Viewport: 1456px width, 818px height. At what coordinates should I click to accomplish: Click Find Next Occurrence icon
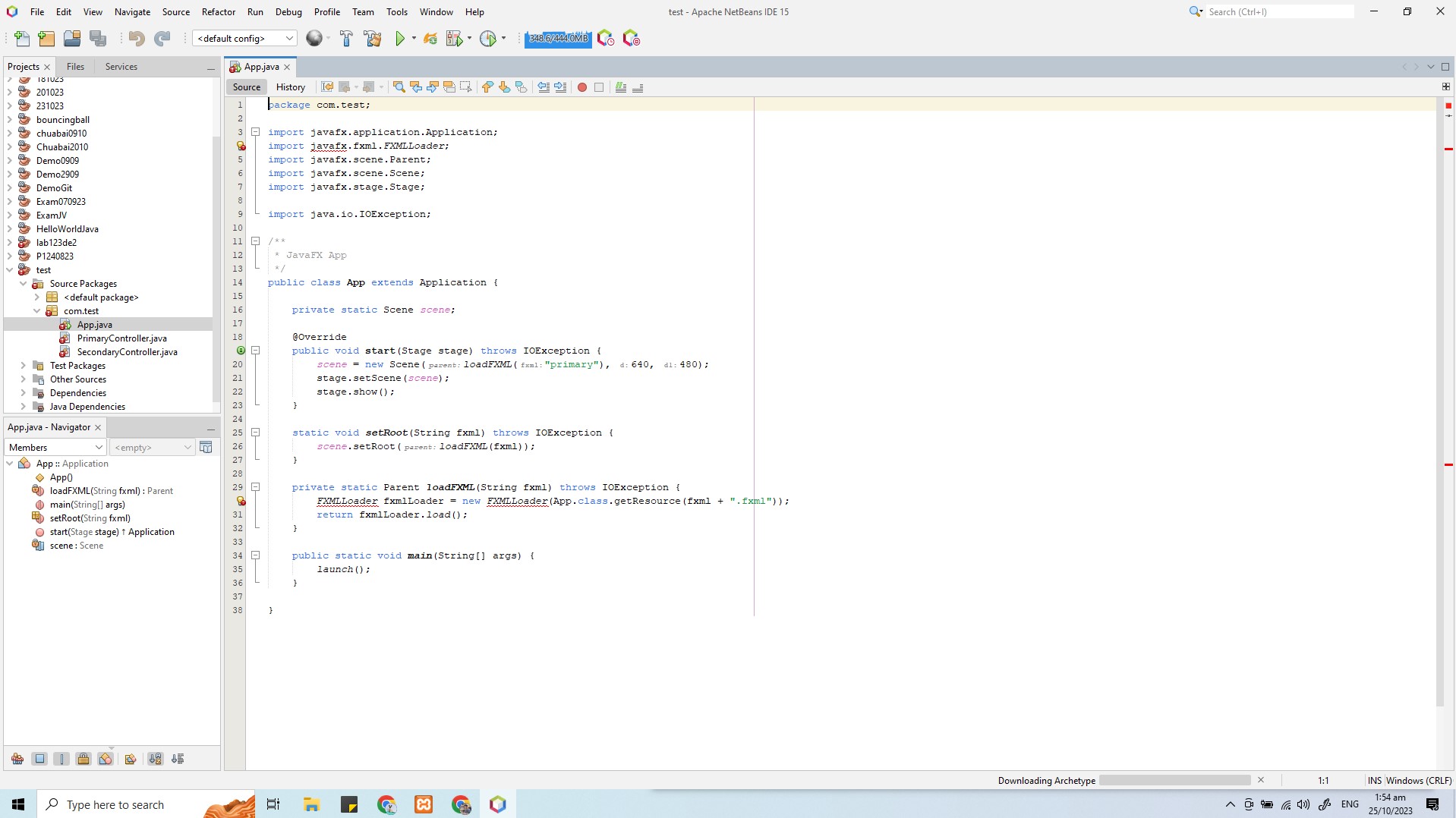point(433,87)
